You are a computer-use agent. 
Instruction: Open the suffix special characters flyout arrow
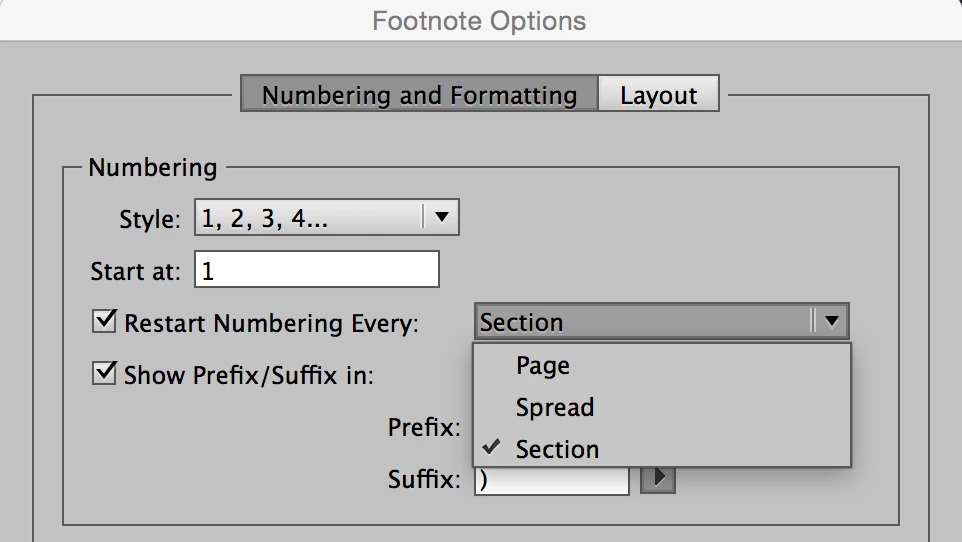click(x=657, y=479)
